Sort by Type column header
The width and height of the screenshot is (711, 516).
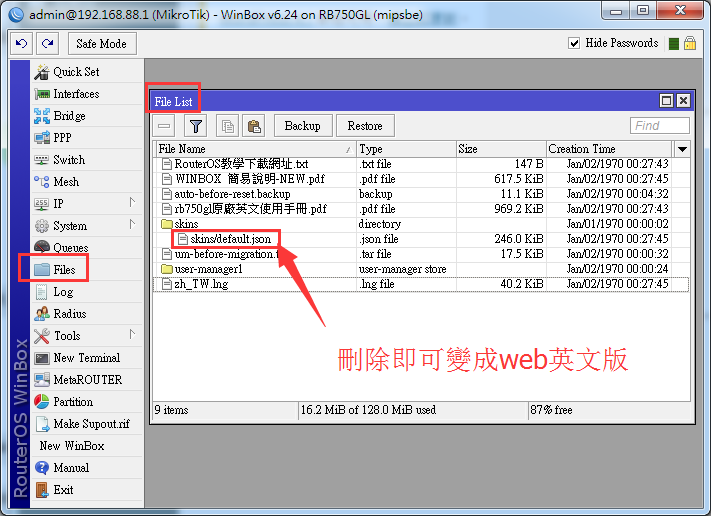(406, 149)
